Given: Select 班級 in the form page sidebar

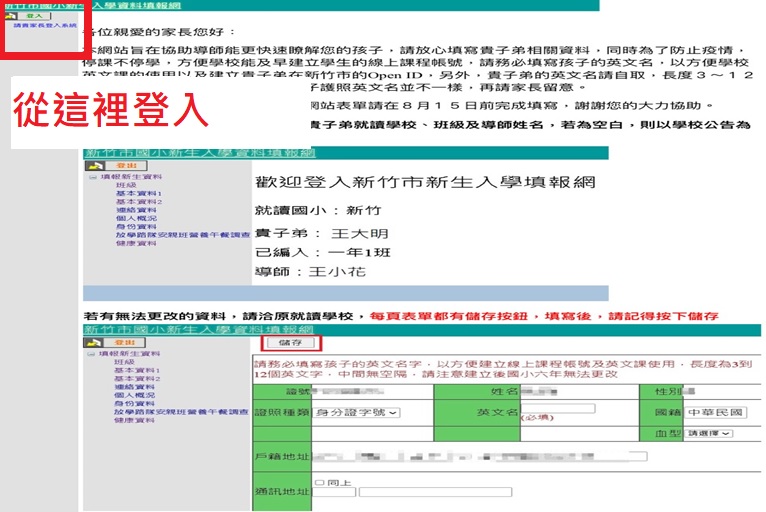Looking at the screenshot, I should [124, 362].
